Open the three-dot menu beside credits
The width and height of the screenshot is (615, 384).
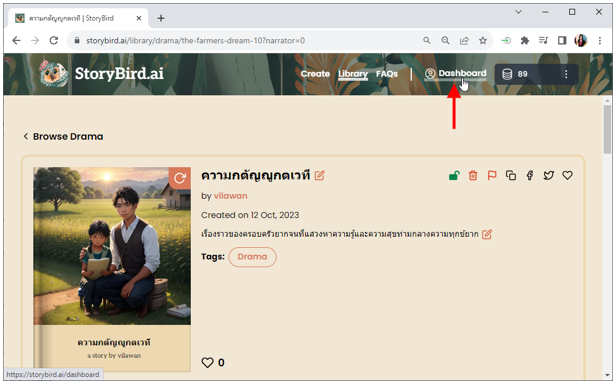click(566, 74)
